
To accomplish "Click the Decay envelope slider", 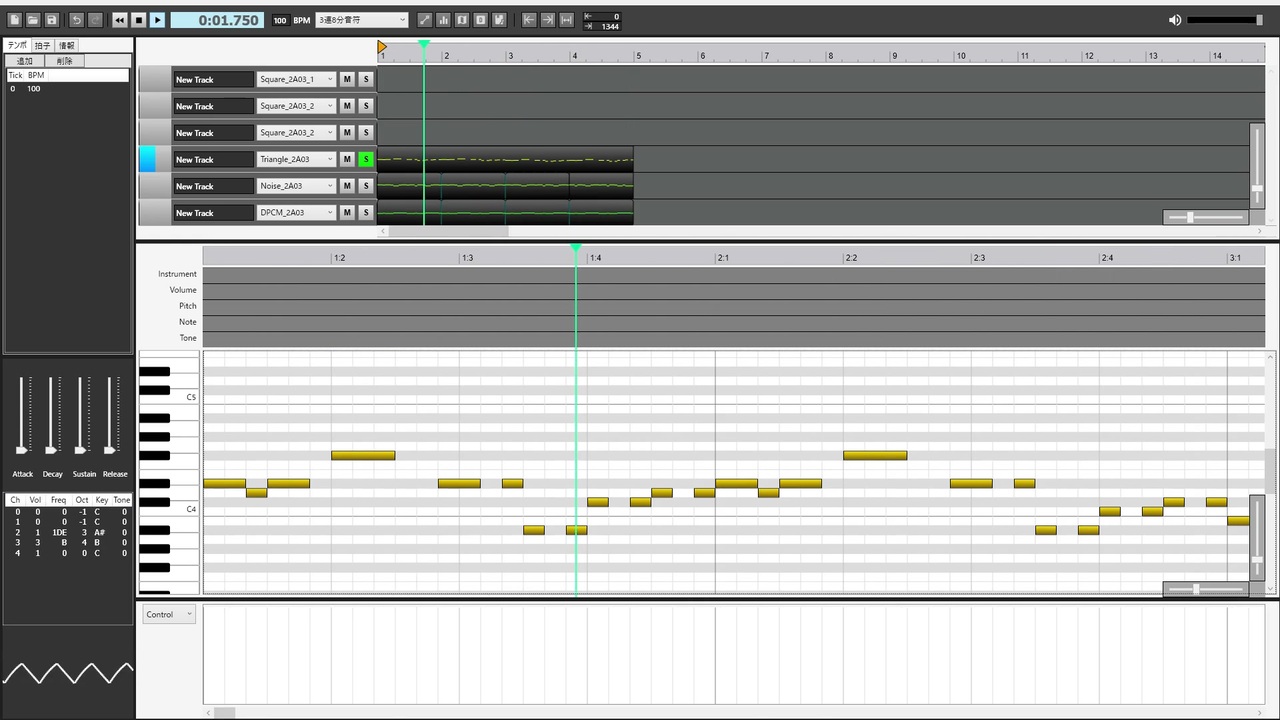I will pyautogui.click(x=51, y=415).
